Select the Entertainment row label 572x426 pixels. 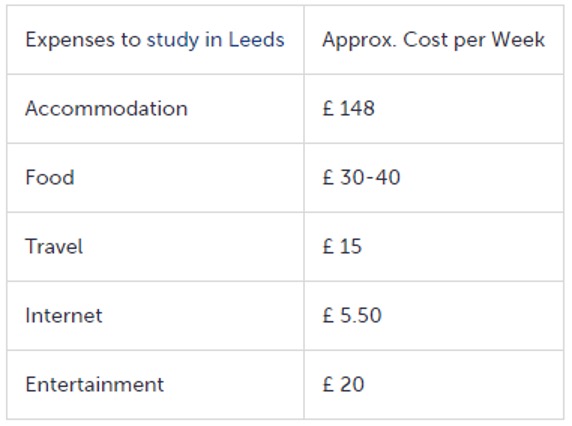(x=94, y=384)
